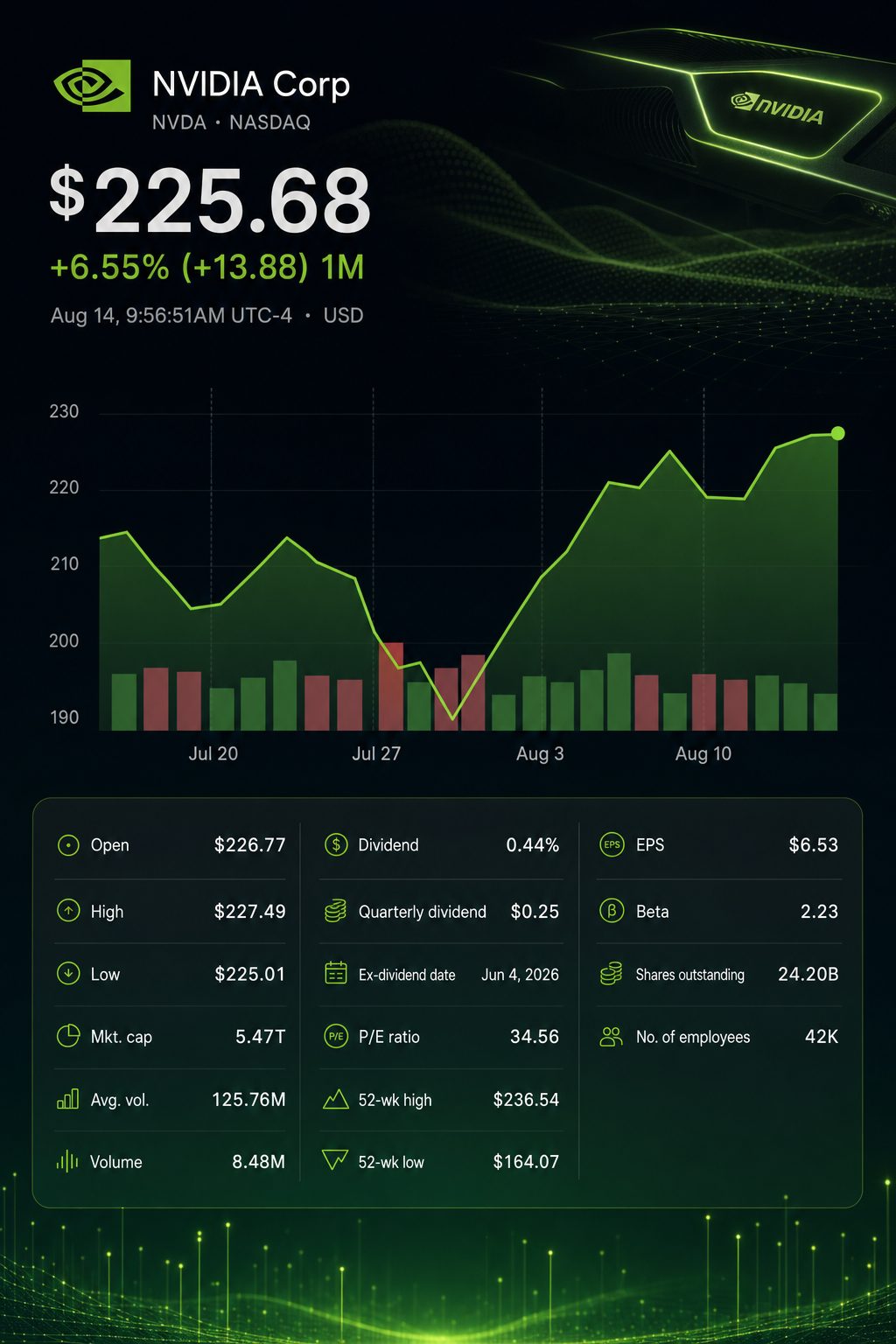Click the 190 y-axis label
896x1344 pixels.
pos(64,717)
